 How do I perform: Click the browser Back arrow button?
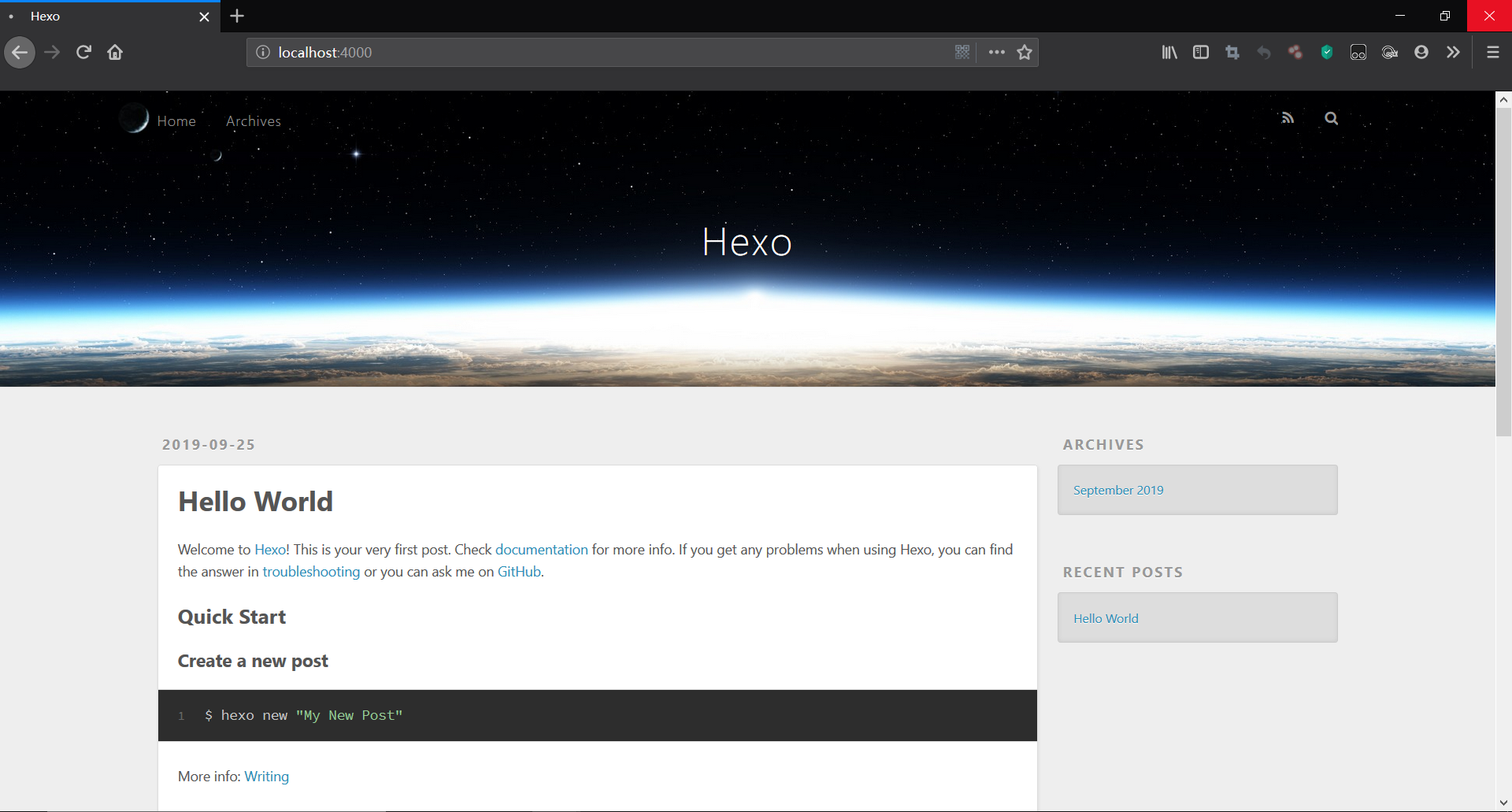tap(20, 53)
